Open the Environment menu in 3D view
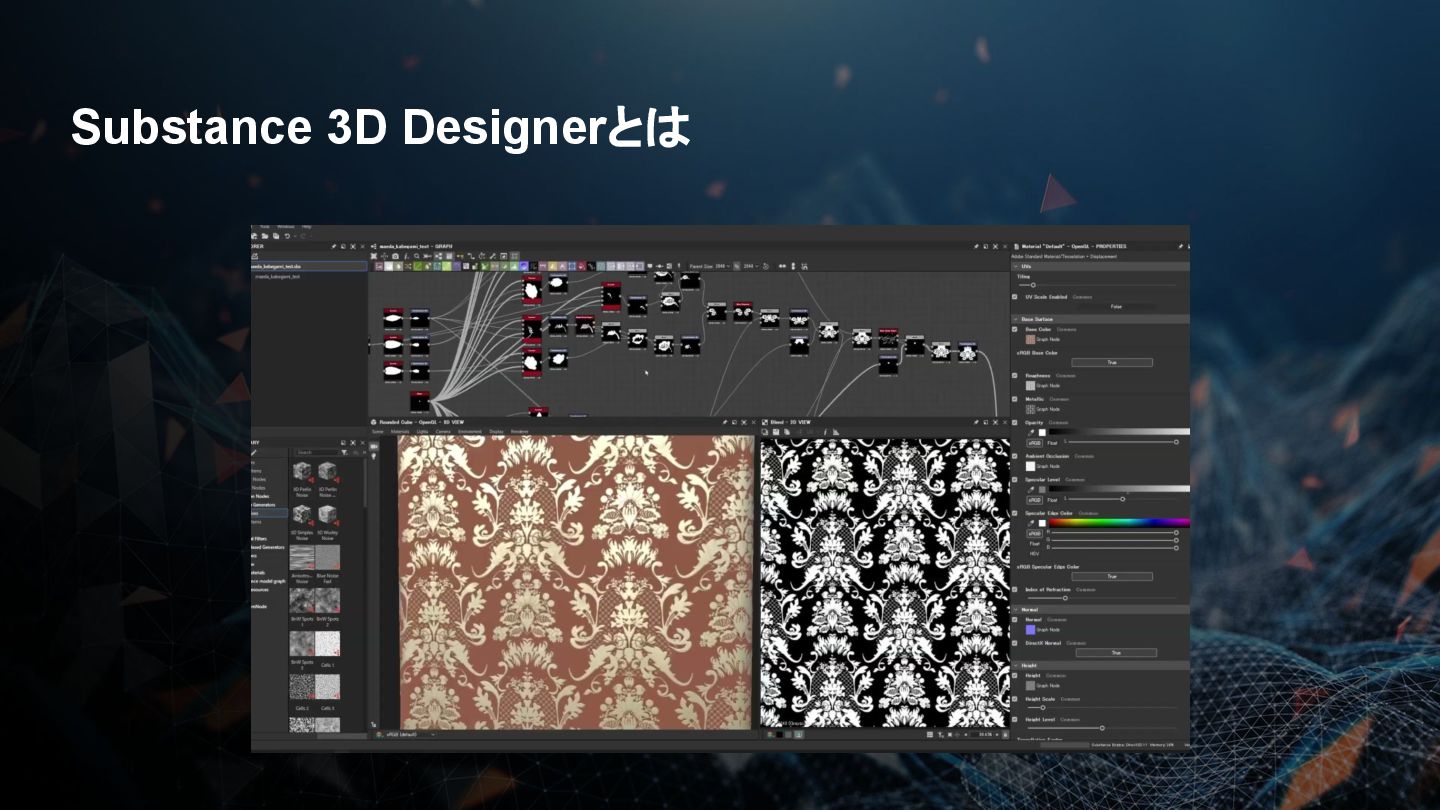The width and height of the screenshot is (1440, 810). point(469,431)
